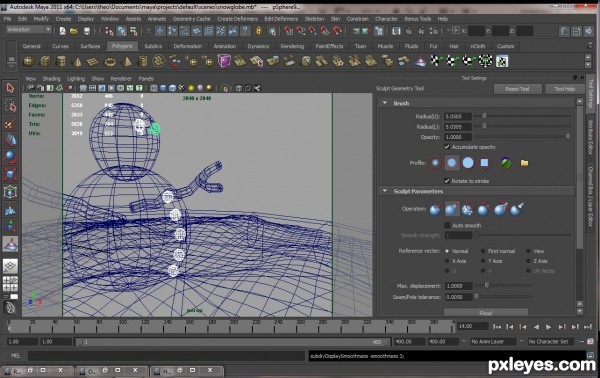The width and height of the screenshot is (600, 378).
Task: Switch to single perspective view layout
Action: (x=10, y=266)
